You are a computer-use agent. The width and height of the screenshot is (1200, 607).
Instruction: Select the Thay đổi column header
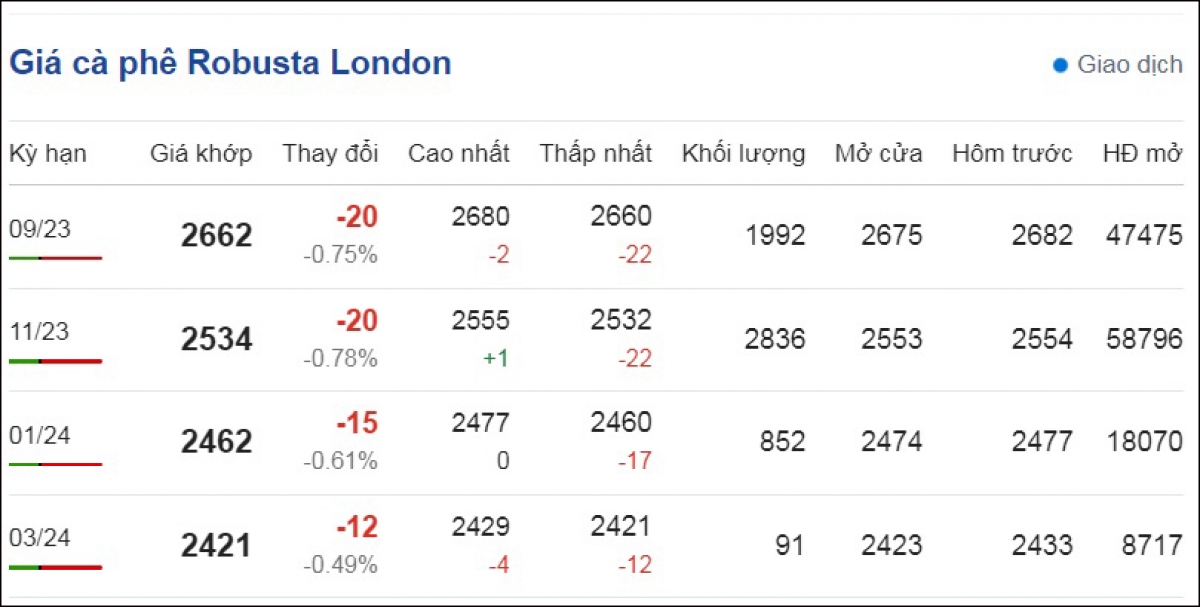[330, 153]
